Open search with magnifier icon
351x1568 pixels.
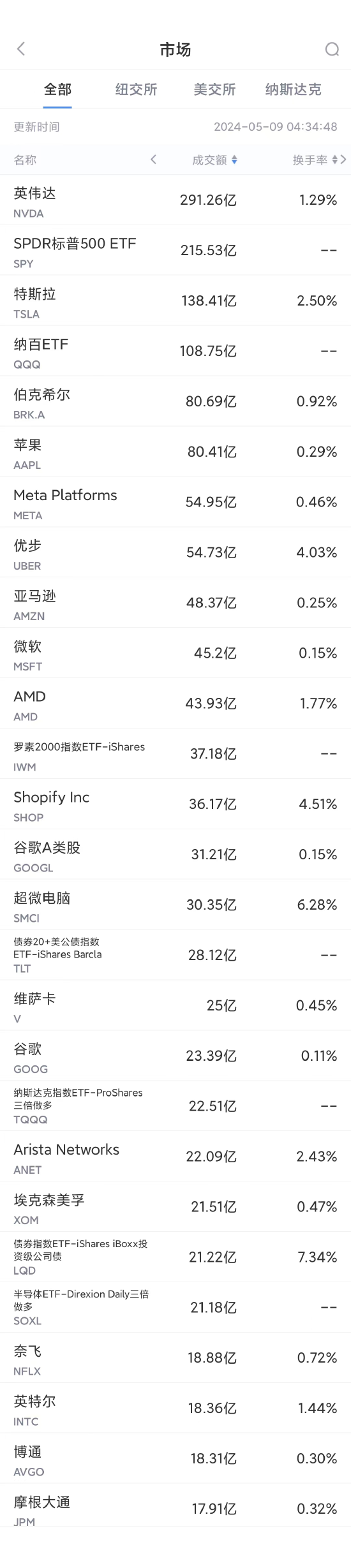332,49
